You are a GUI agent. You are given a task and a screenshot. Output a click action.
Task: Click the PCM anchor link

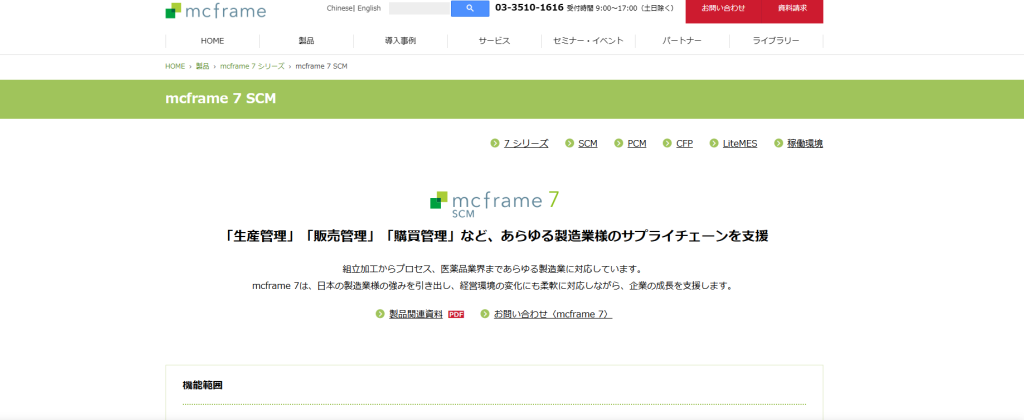tap(637, 144)
